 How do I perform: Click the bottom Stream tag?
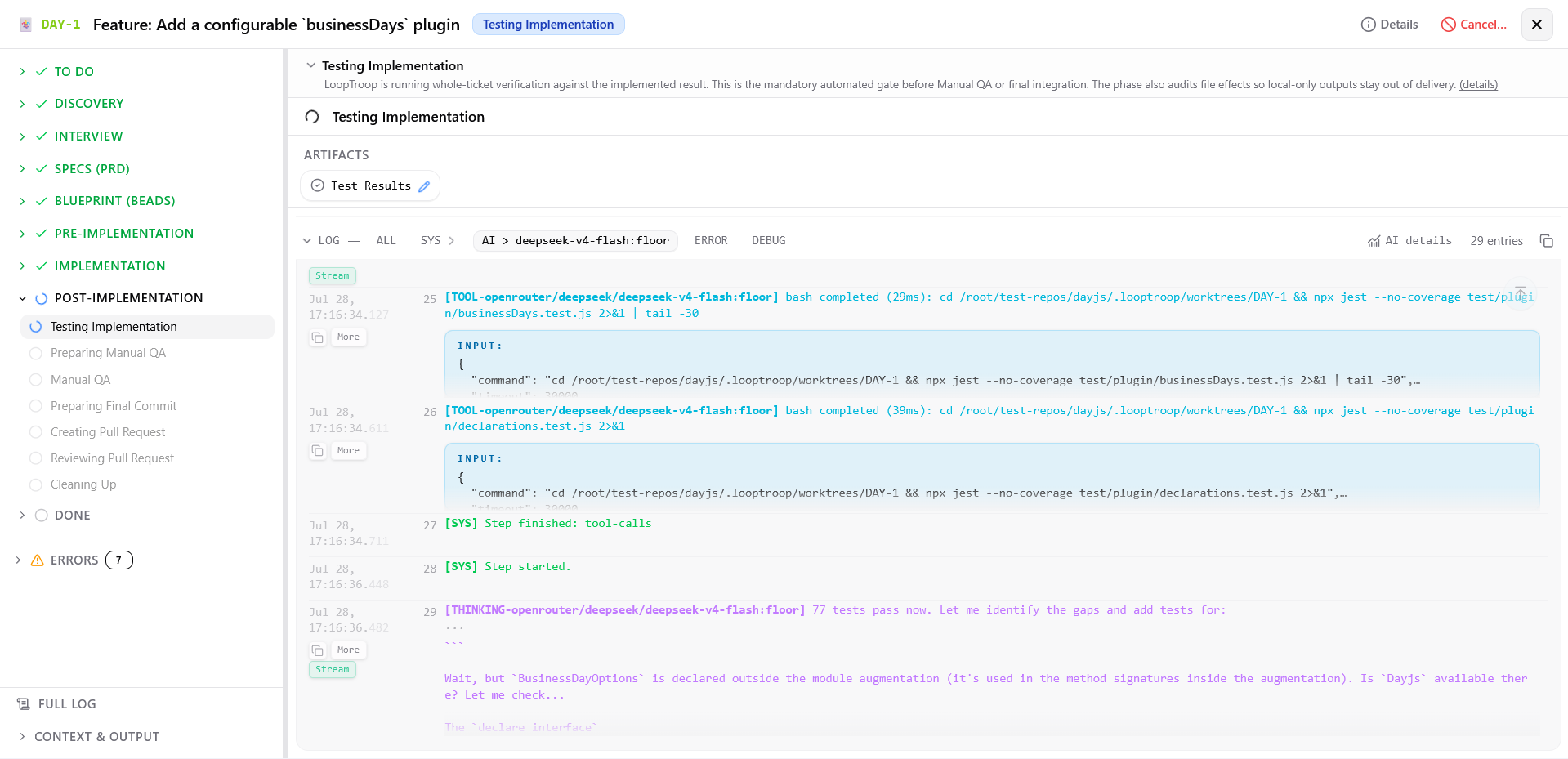[x=333, y=670]
